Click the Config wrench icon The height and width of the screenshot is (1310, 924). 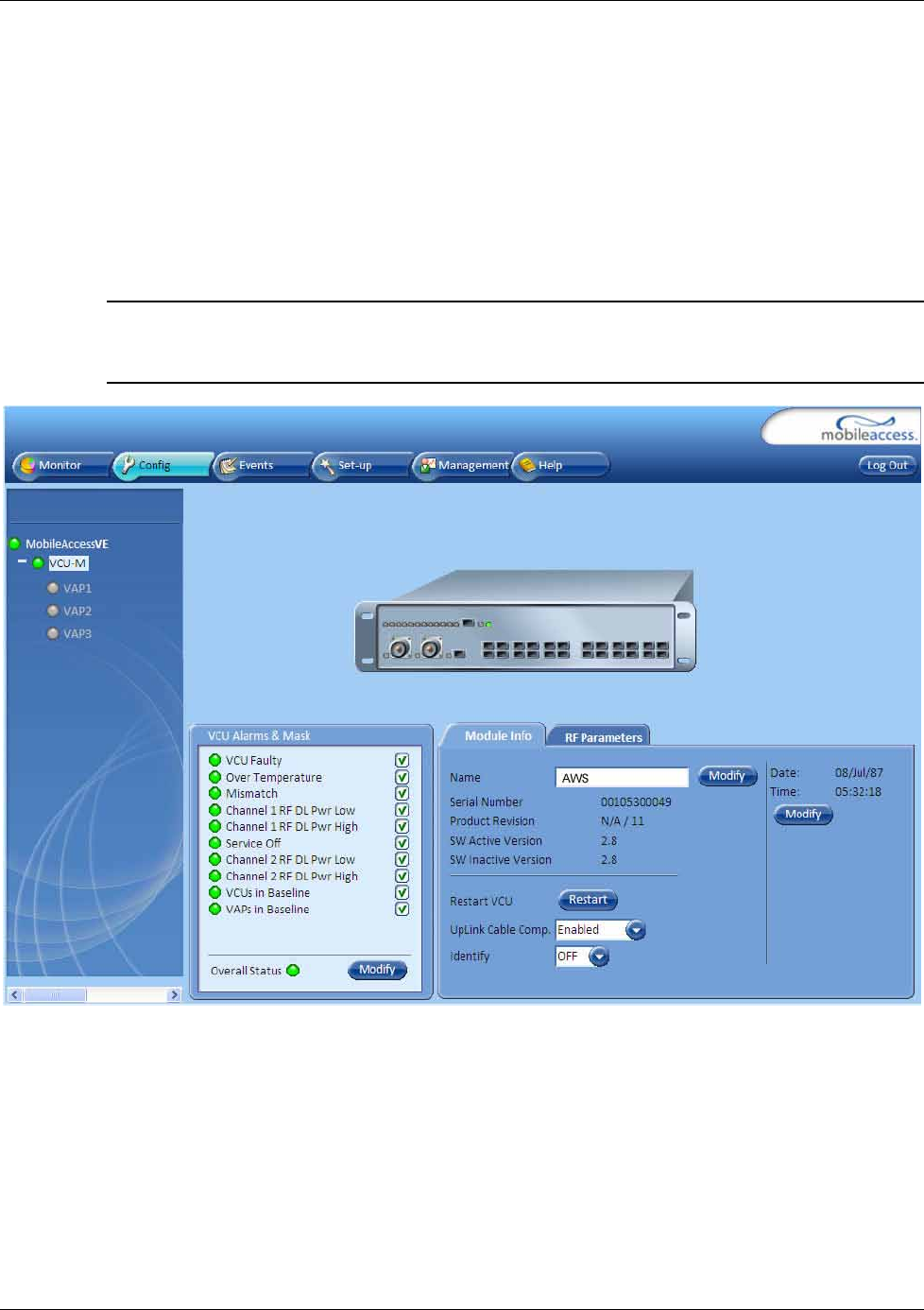(128, 464)
